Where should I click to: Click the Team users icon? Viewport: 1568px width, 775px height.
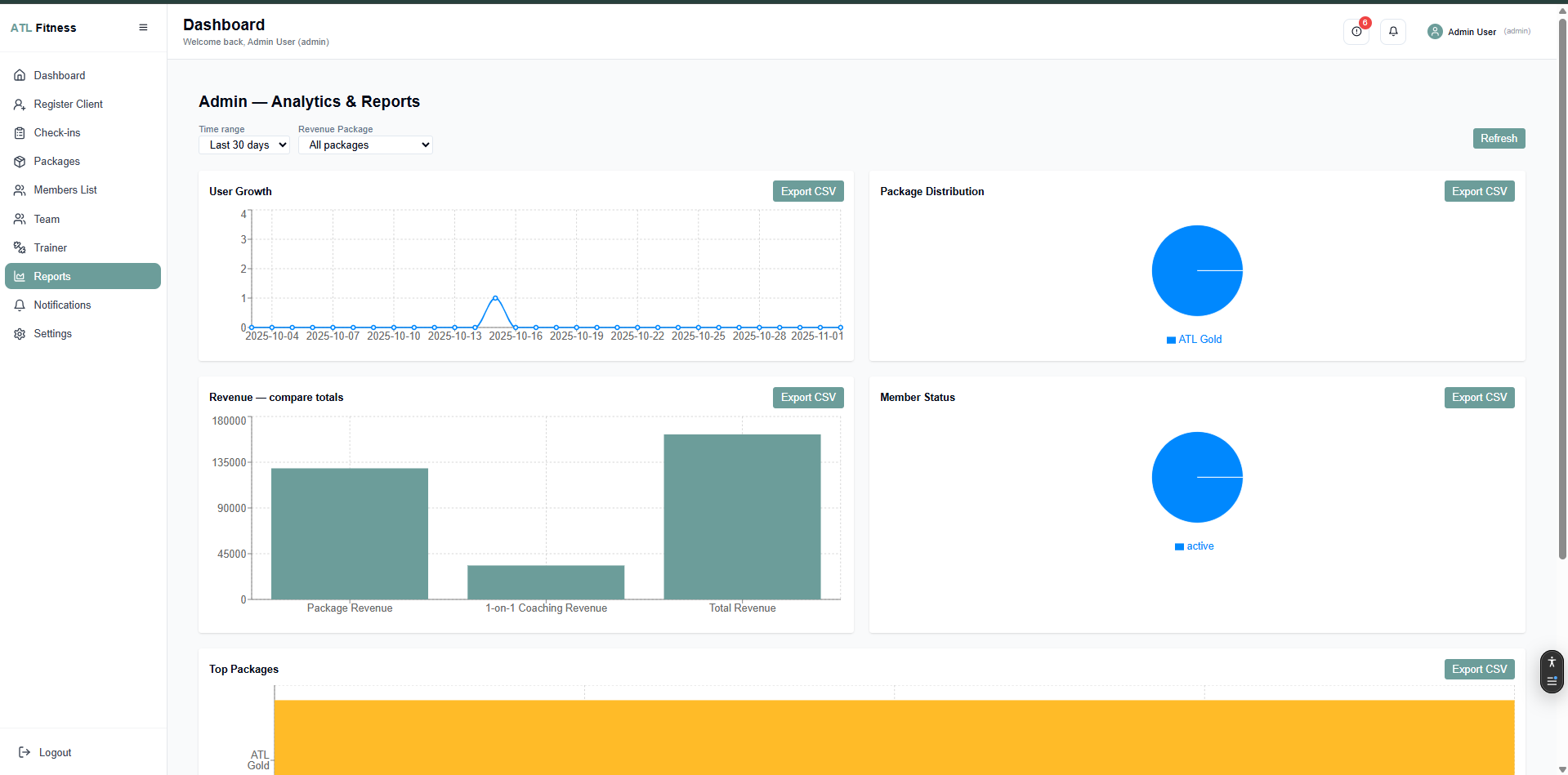pos(20,220)
